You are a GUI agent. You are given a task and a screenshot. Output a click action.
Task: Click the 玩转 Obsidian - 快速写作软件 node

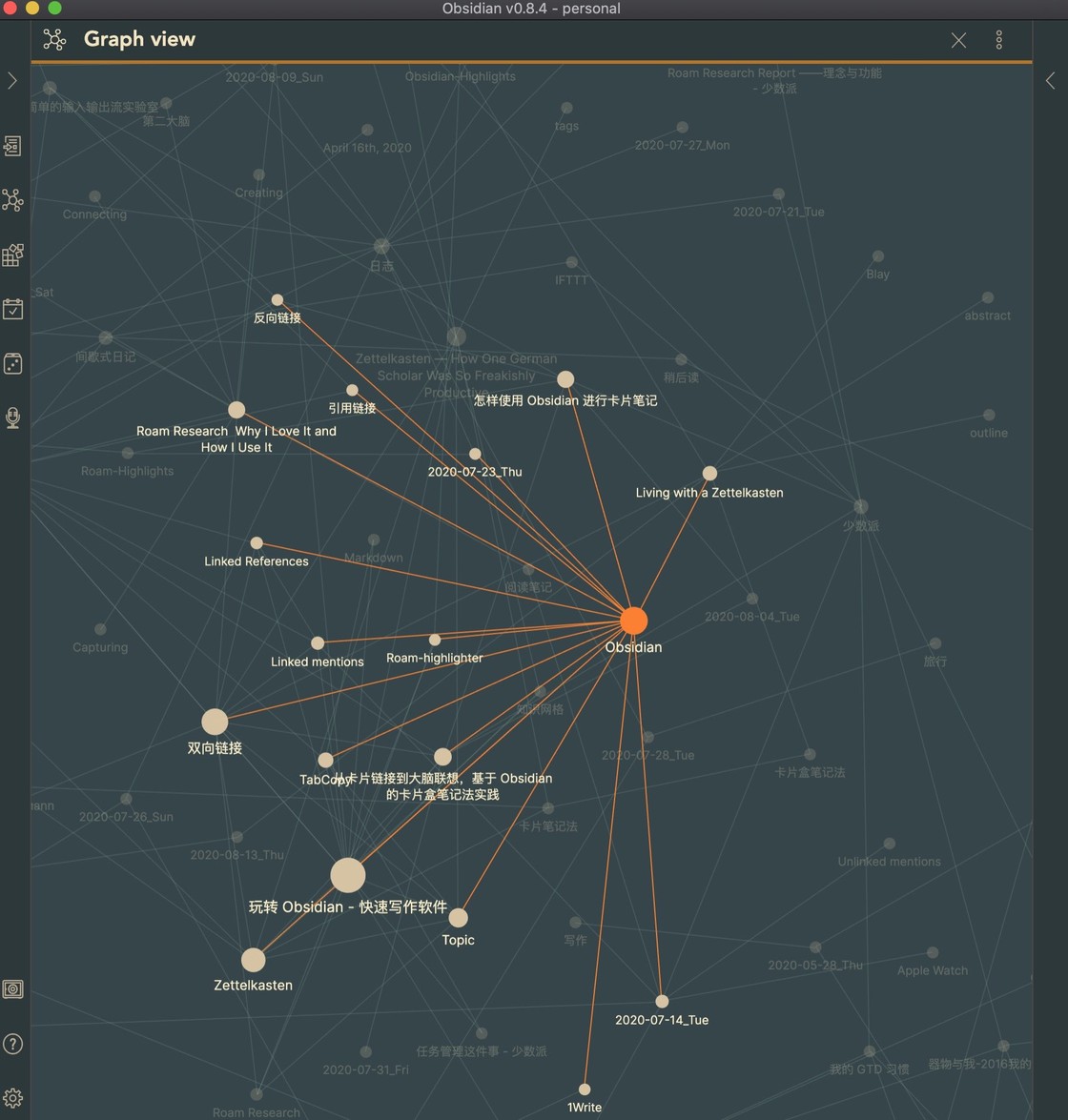tap(348, 876)
